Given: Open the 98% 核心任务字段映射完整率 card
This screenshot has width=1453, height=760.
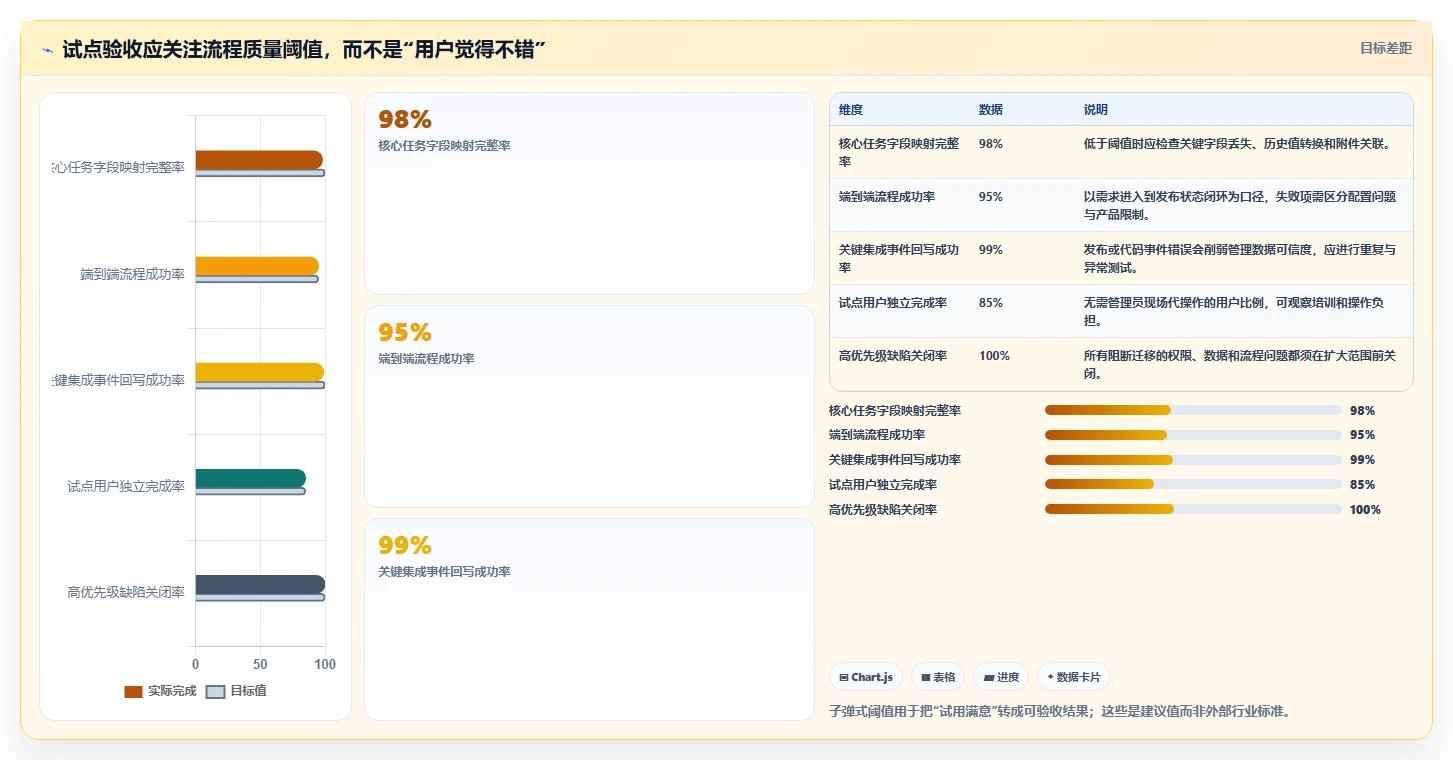Looking at the screenshot, I should [x=589, y=193].
